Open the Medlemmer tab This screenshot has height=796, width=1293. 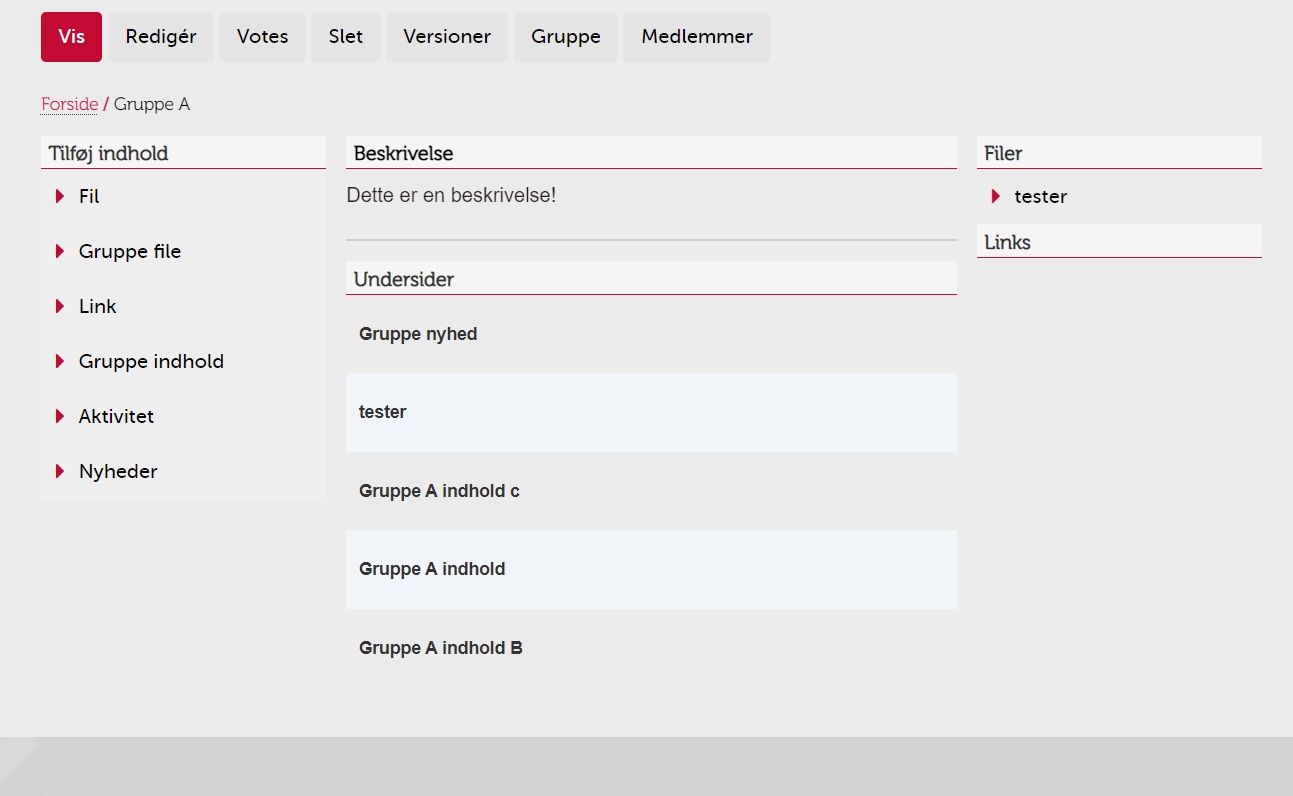coord(696,36)
